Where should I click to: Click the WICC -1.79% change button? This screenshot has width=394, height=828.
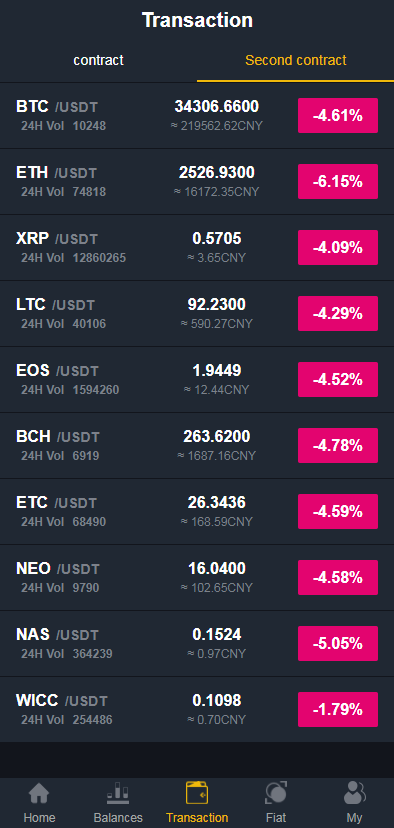click(338, 710)
